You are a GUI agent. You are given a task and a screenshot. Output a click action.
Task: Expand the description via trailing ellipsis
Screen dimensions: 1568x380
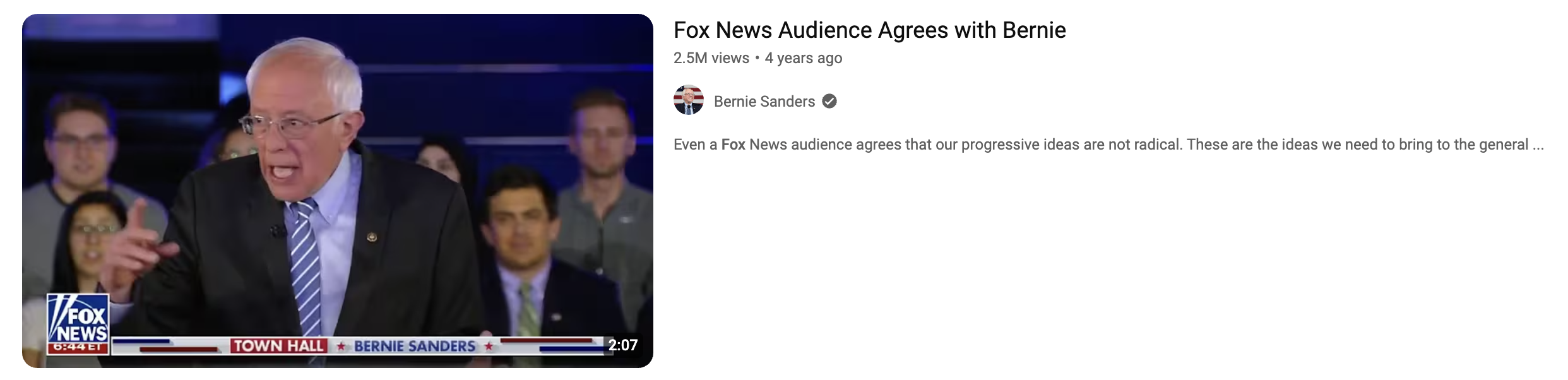[x=1538, y=145]
